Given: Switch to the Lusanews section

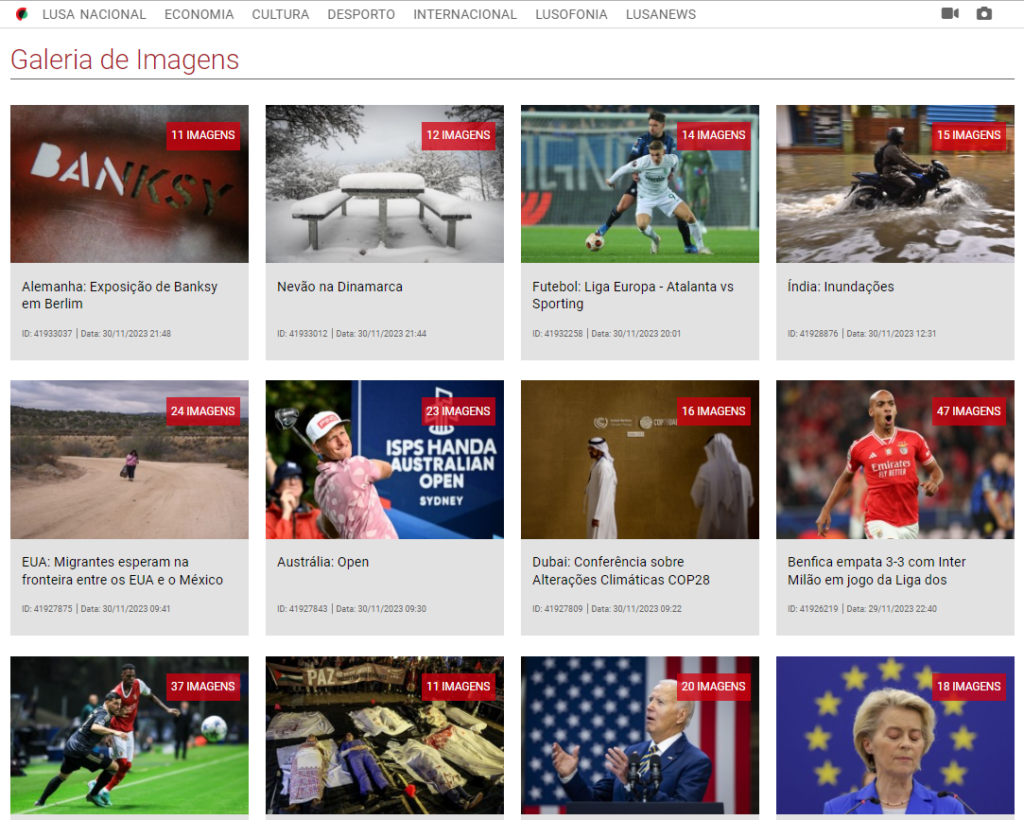Looking at the screenshot, I should pyautogui.click(x=661, y=14).
